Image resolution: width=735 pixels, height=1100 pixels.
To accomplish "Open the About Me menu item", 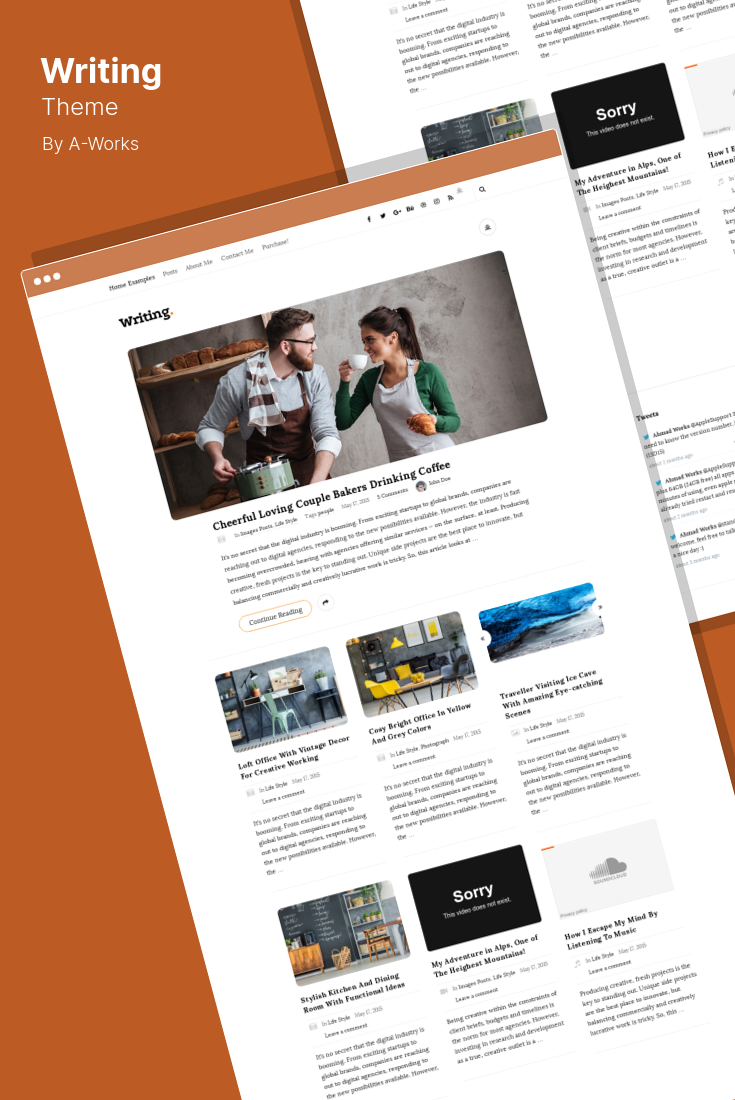I will [x=199, y=264].
